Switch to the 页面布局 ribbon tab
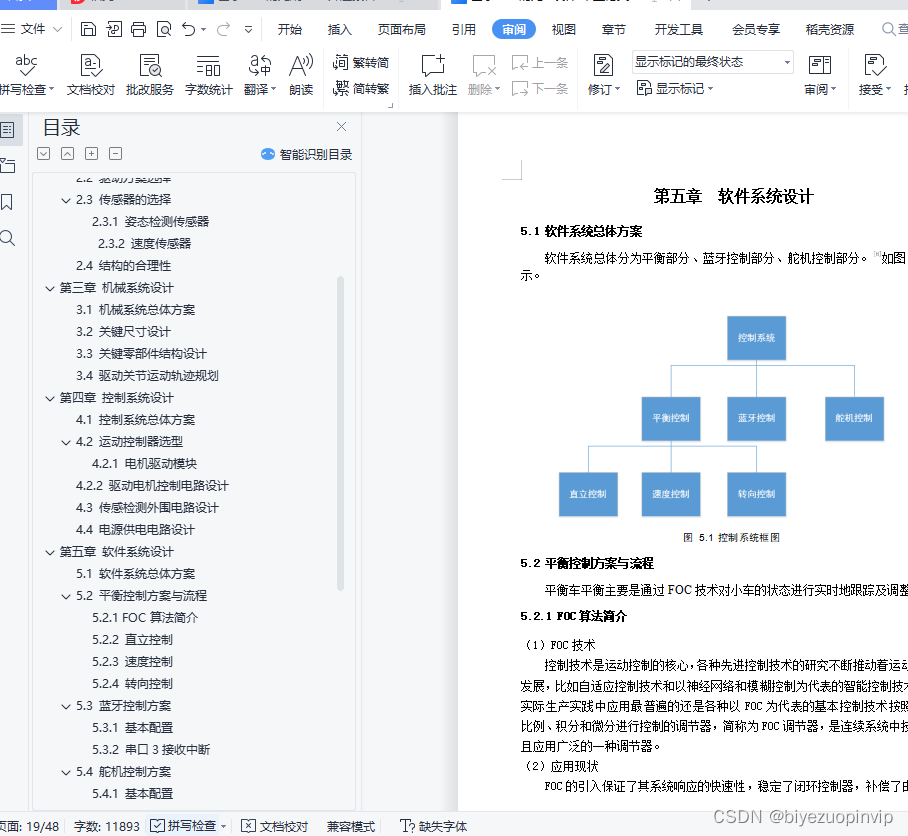Image resolution: width=908 pixels, height=836 pixels. coord(402,30)
